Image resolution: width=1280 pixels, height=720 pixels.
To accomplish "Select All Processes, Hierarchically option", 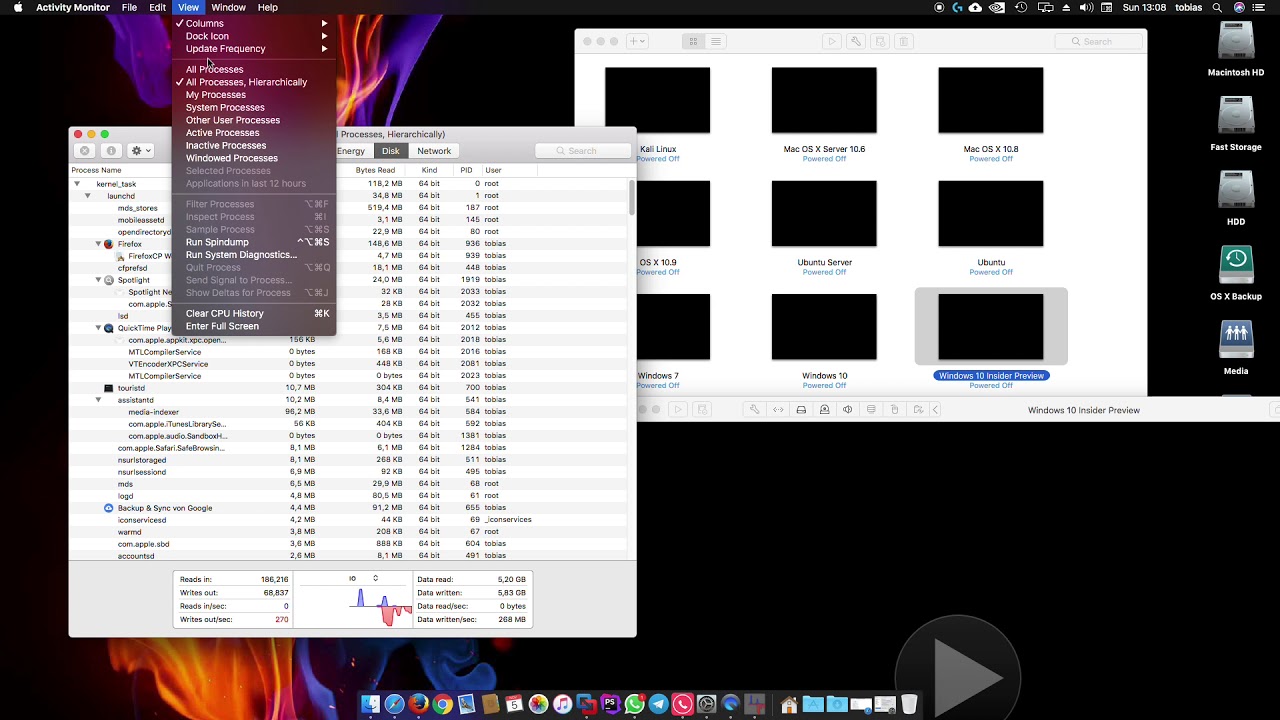I will 256,82.
